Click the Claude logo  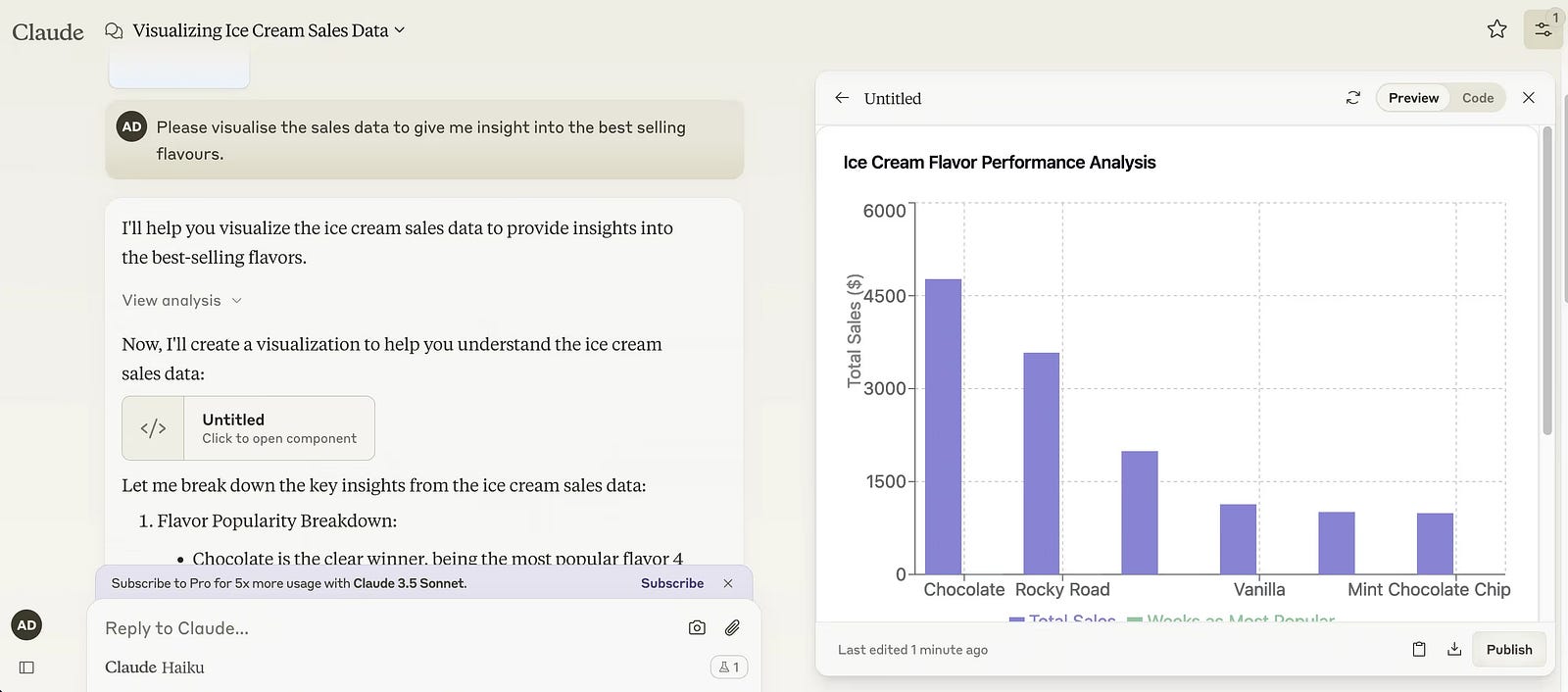tap(48, 31)
